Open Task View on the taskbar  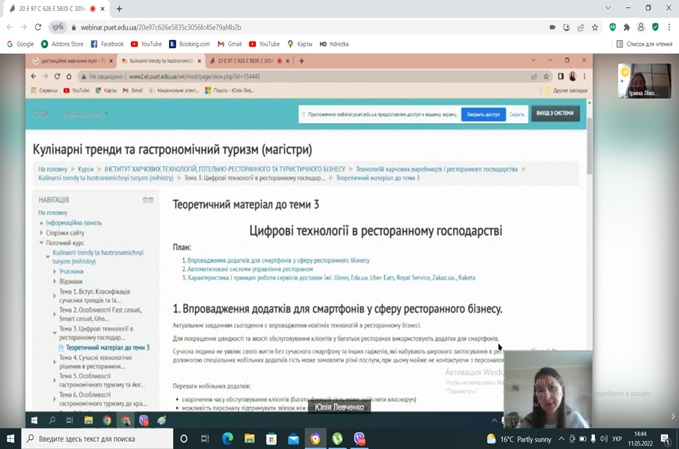[205, 439]
